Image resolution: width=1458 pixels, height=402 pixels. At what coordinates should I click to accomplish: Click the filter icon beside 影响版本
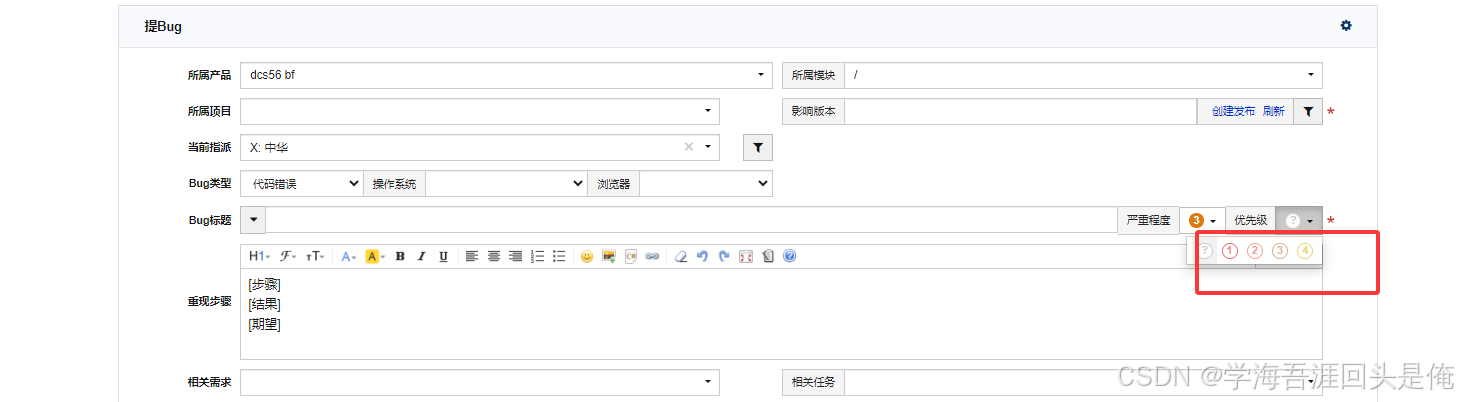click(x=1308, y=112)
